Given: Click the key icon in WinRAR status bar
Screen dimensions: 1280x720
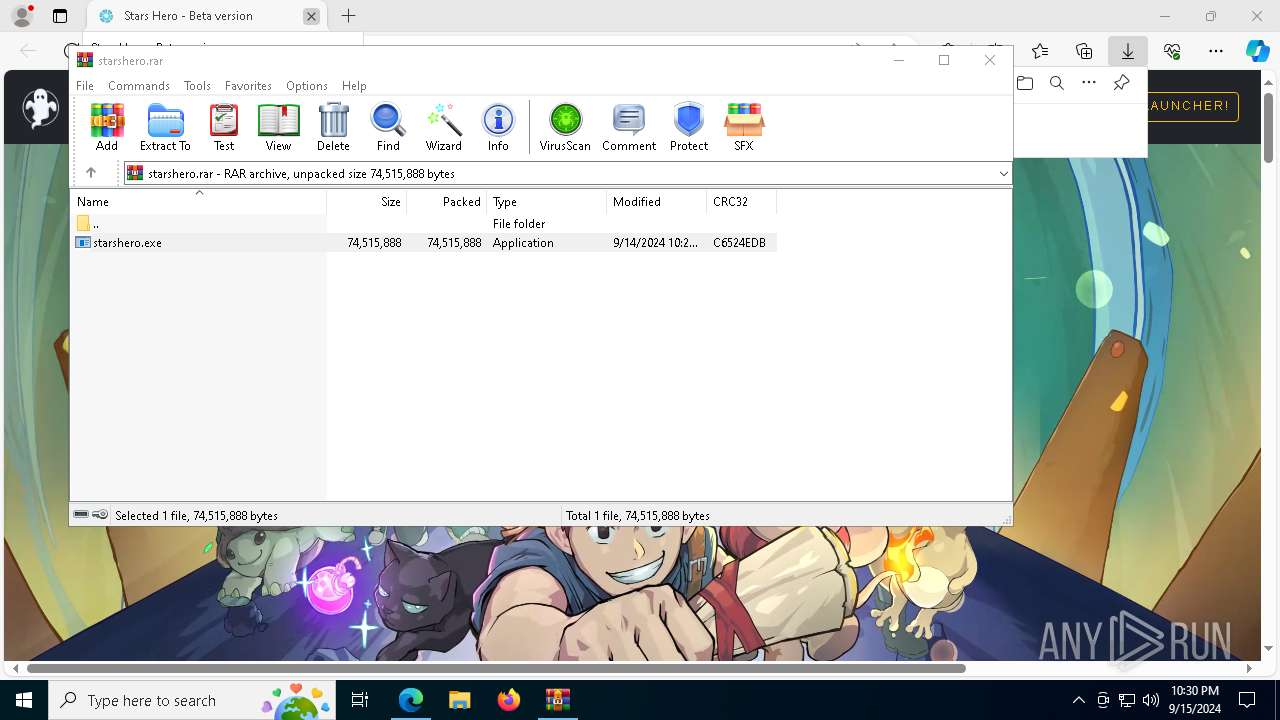Looking at the screenshot, I should [x=100, y=515].
